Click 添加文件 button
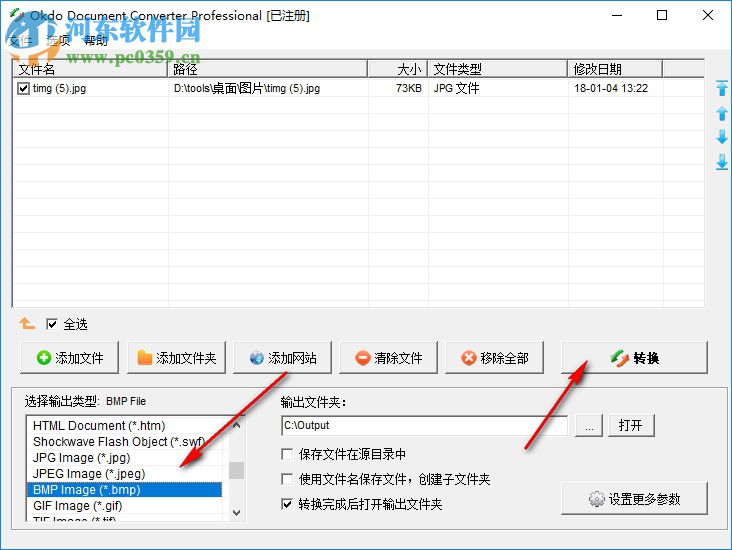732x550 pixels. (x=70, y=358)
